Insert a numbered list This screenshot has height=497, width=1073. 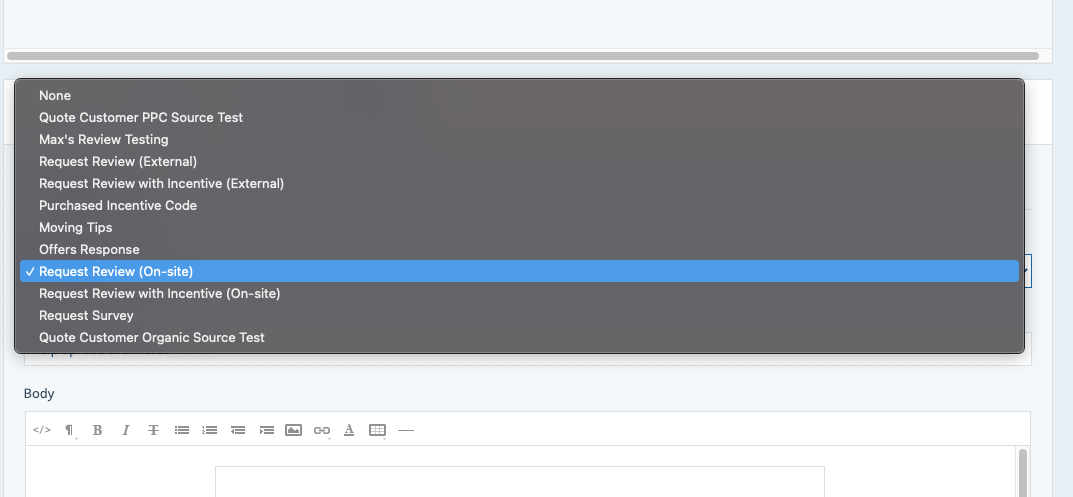coord(209,430)
